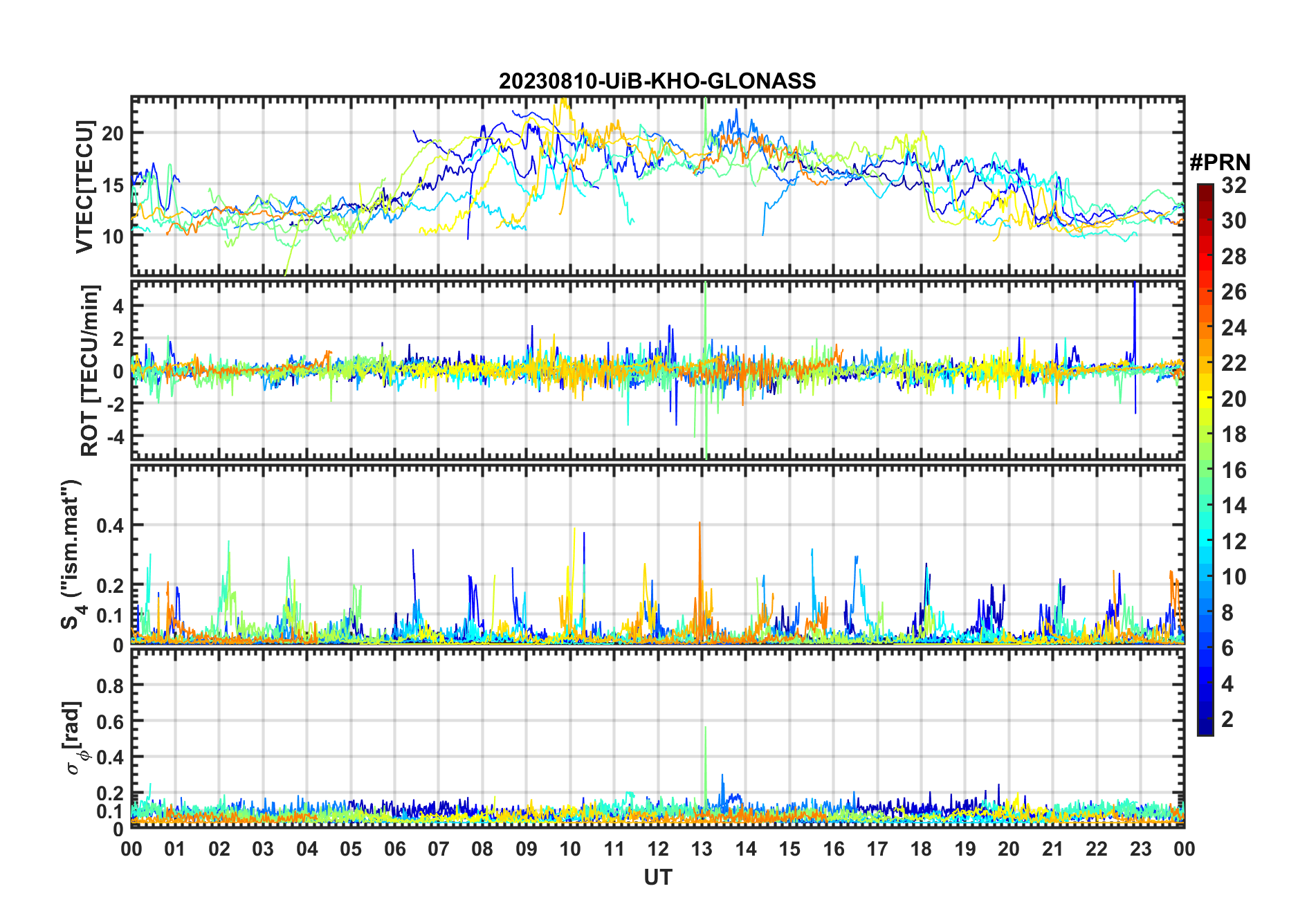Click the 0.8 tick on sigma-phi axis
1316x920 pixels.
(109, 686)
